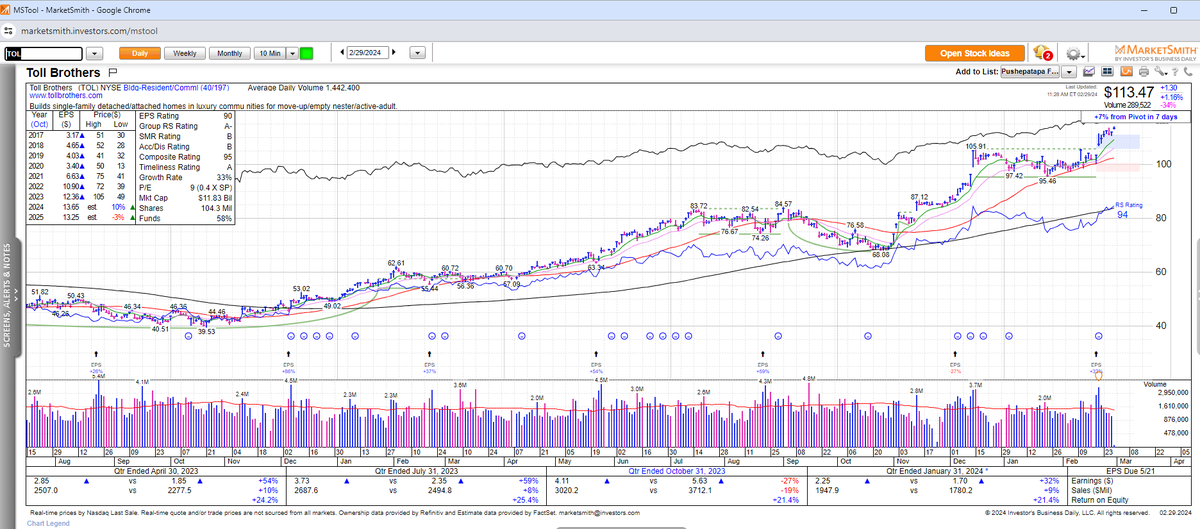
Task: Switch to Daily chart
Action: point(139,53)
